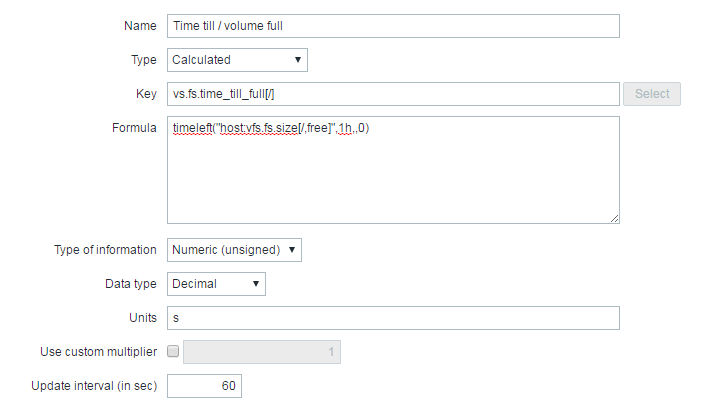Click the Name text field
Image resolution: width=701 pixels, height=402 pixels.
[x=393, y=25]
